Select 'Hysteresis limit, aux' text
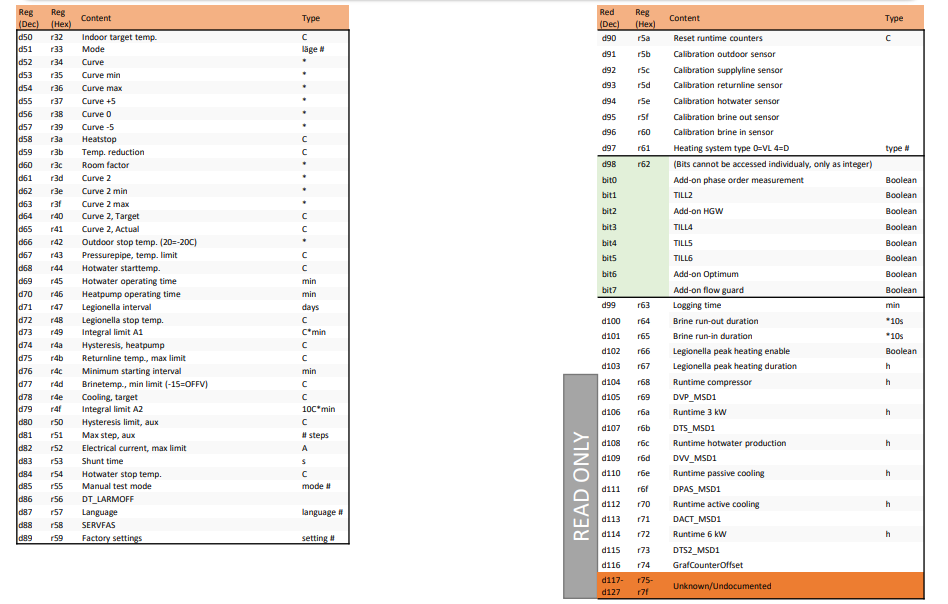This screenshot has height=604, width=948. pyautogui.click(x=120, y=422)
